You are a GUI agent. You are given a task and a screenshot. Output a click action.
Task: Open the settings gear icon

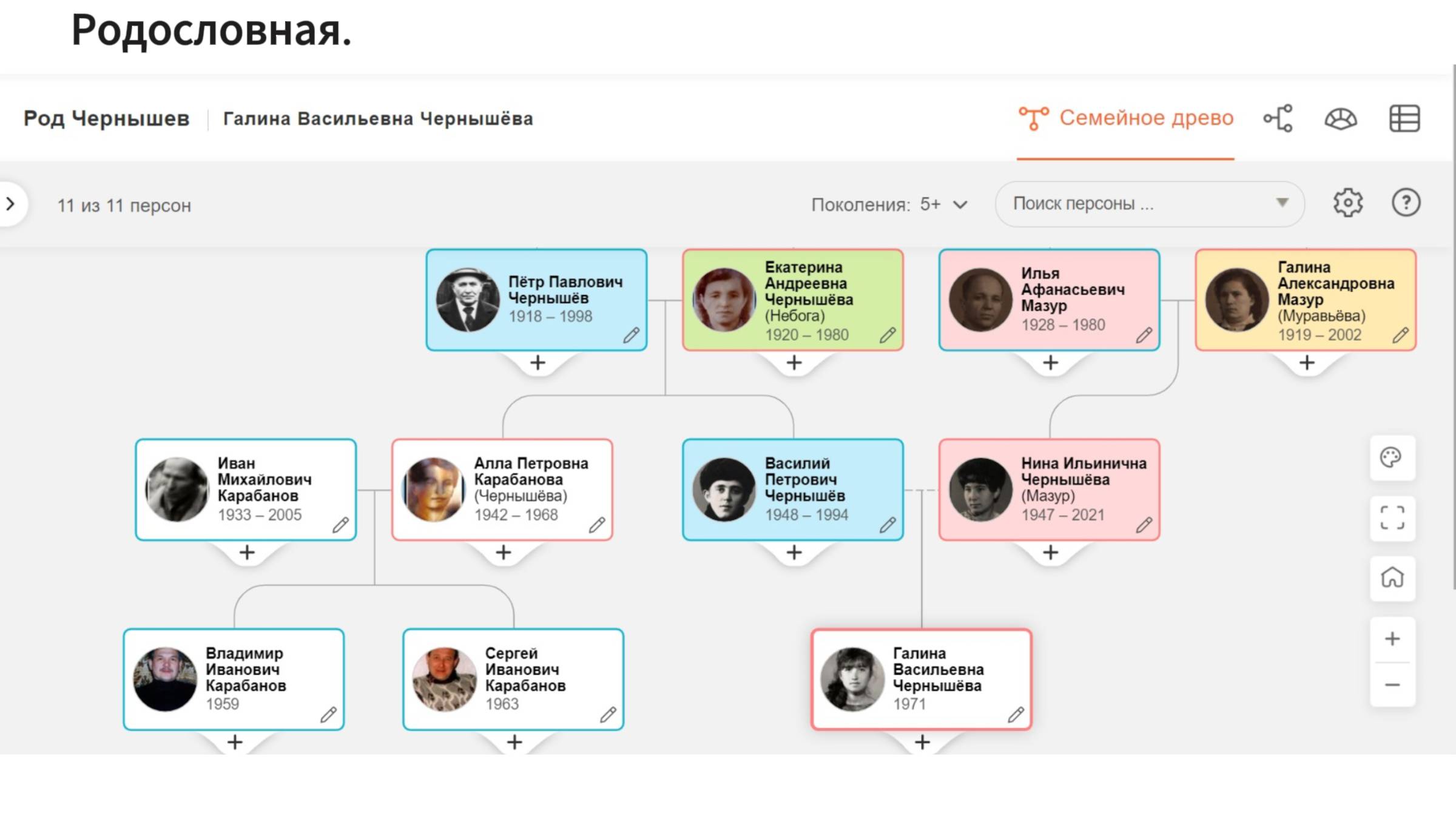pyautogui.click(x=1348, y=203)
